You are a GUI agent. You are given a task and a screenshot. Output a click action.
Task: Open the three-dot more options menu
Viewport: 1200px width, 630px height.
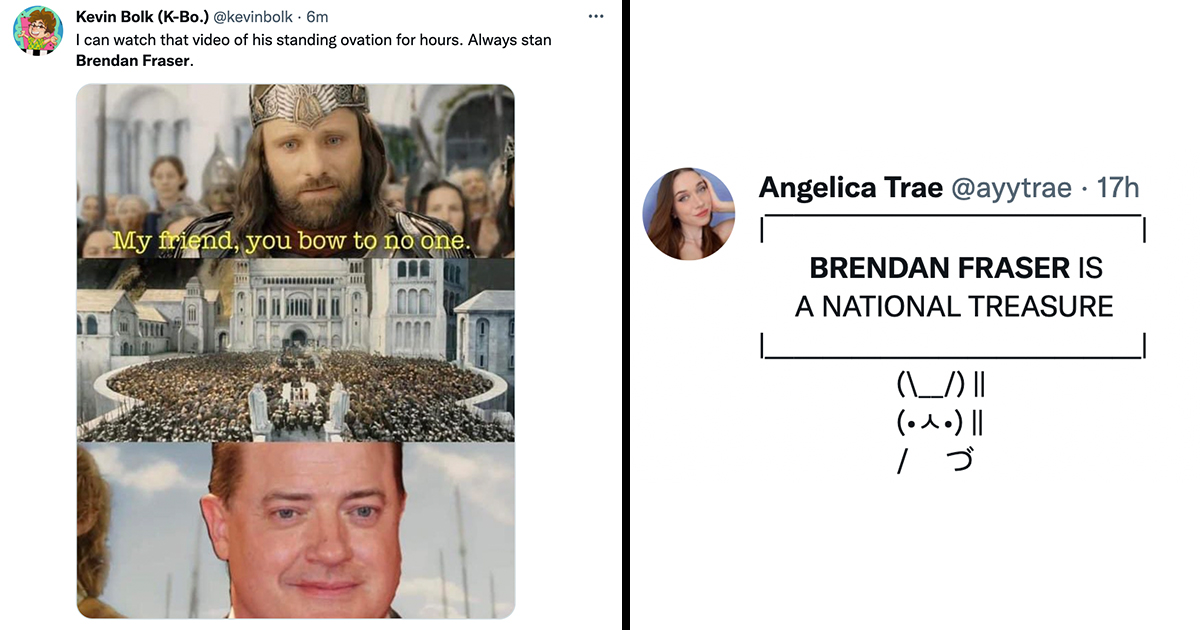tap(596, 17)
